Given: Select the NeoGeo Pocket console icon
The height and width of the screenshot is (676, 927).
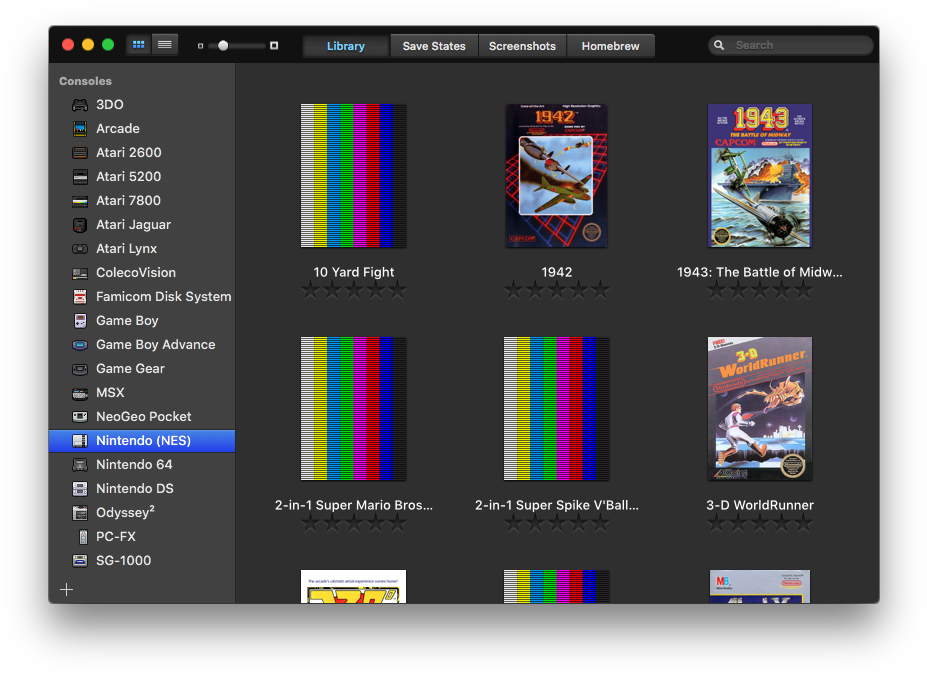Looking at the screenshot, I should point(80,417).
